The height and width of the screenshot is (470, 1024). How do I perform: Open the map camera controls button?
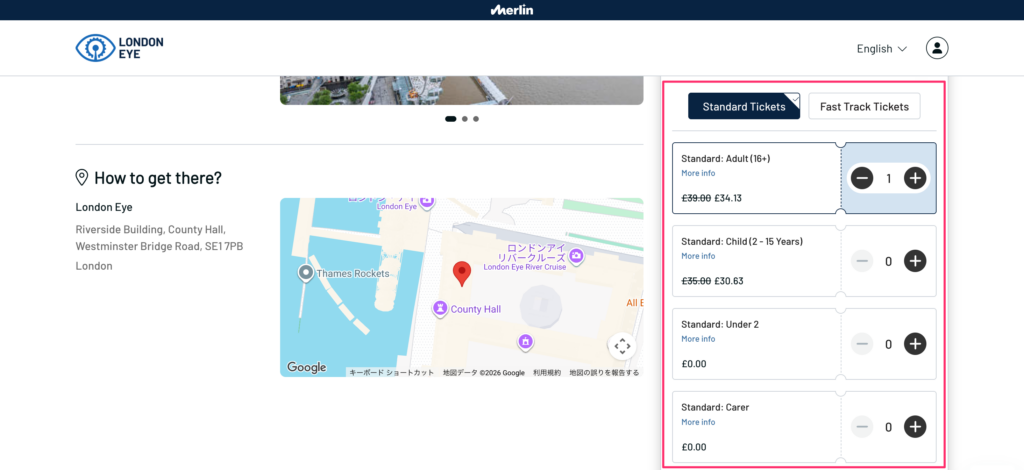[x=622, y=347]
